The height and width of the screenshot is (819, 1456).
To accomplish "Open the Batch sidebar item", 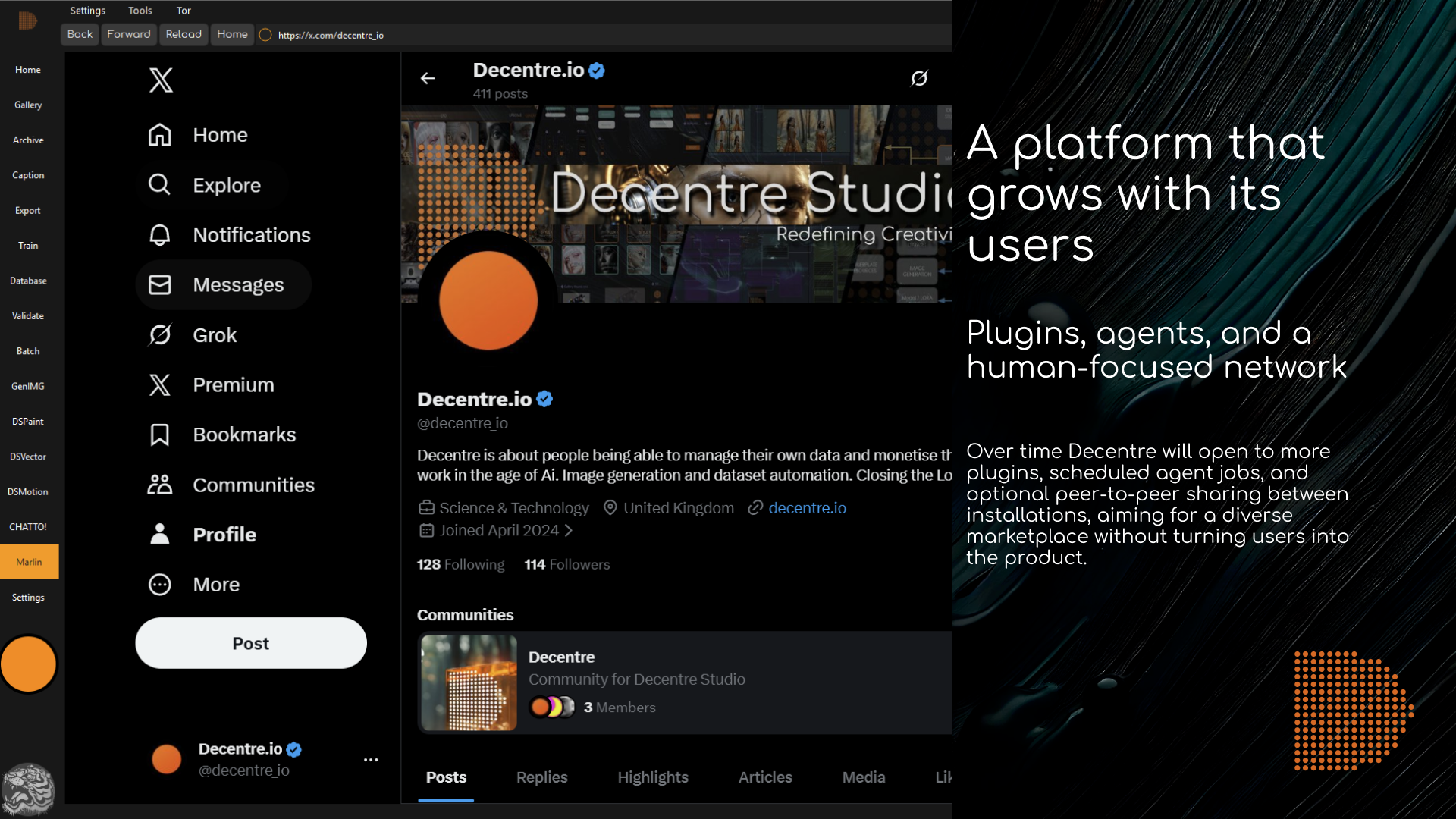I will (28, 350).
